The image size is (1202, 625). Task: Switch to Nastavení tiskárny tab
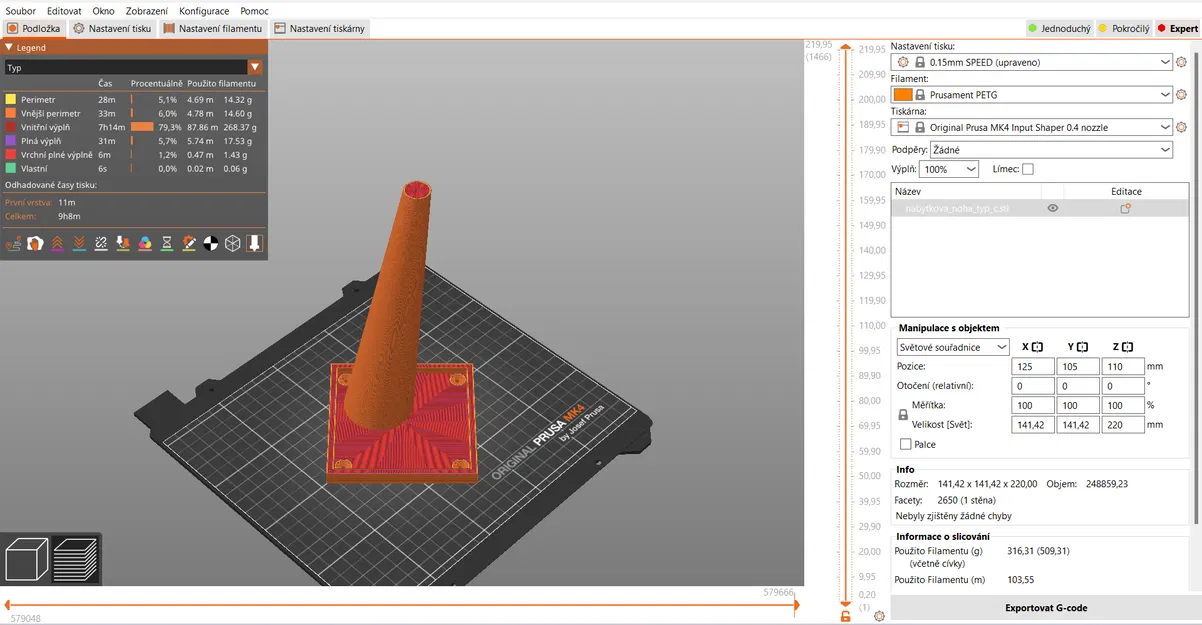(320, 28)
